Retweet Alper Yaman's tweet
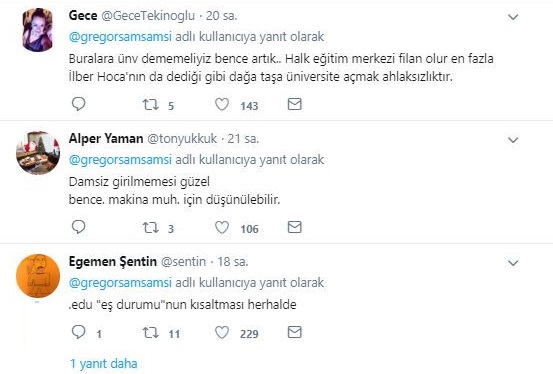 click(x=151, y=228)
